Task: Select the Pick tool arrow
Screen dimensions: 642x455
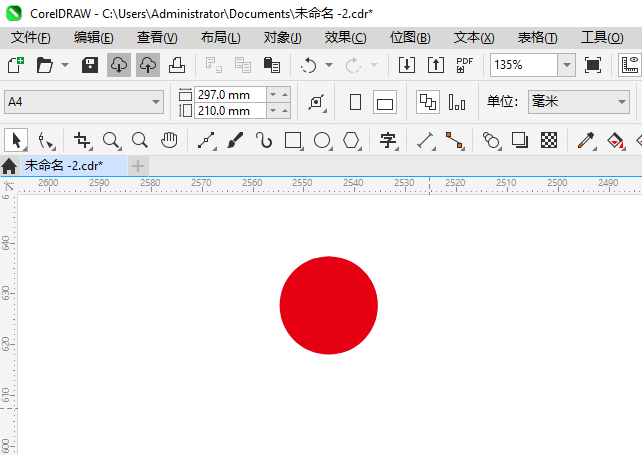Action: [15, 140]
